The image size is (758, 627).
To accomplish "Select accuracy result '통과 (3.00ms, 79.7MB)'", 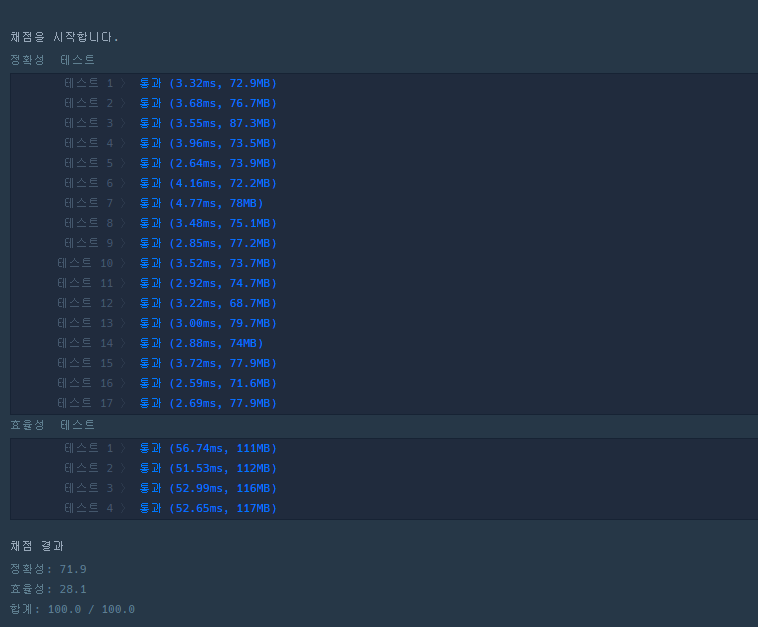I will 208,323.
